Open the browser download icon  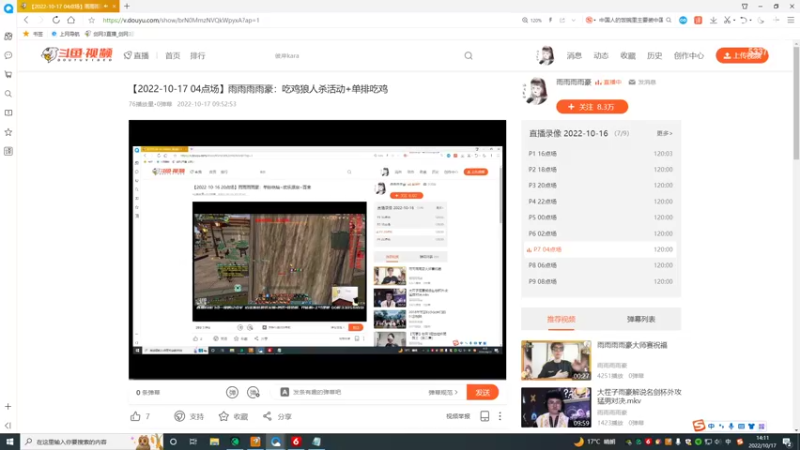click(x=713, y=20)
